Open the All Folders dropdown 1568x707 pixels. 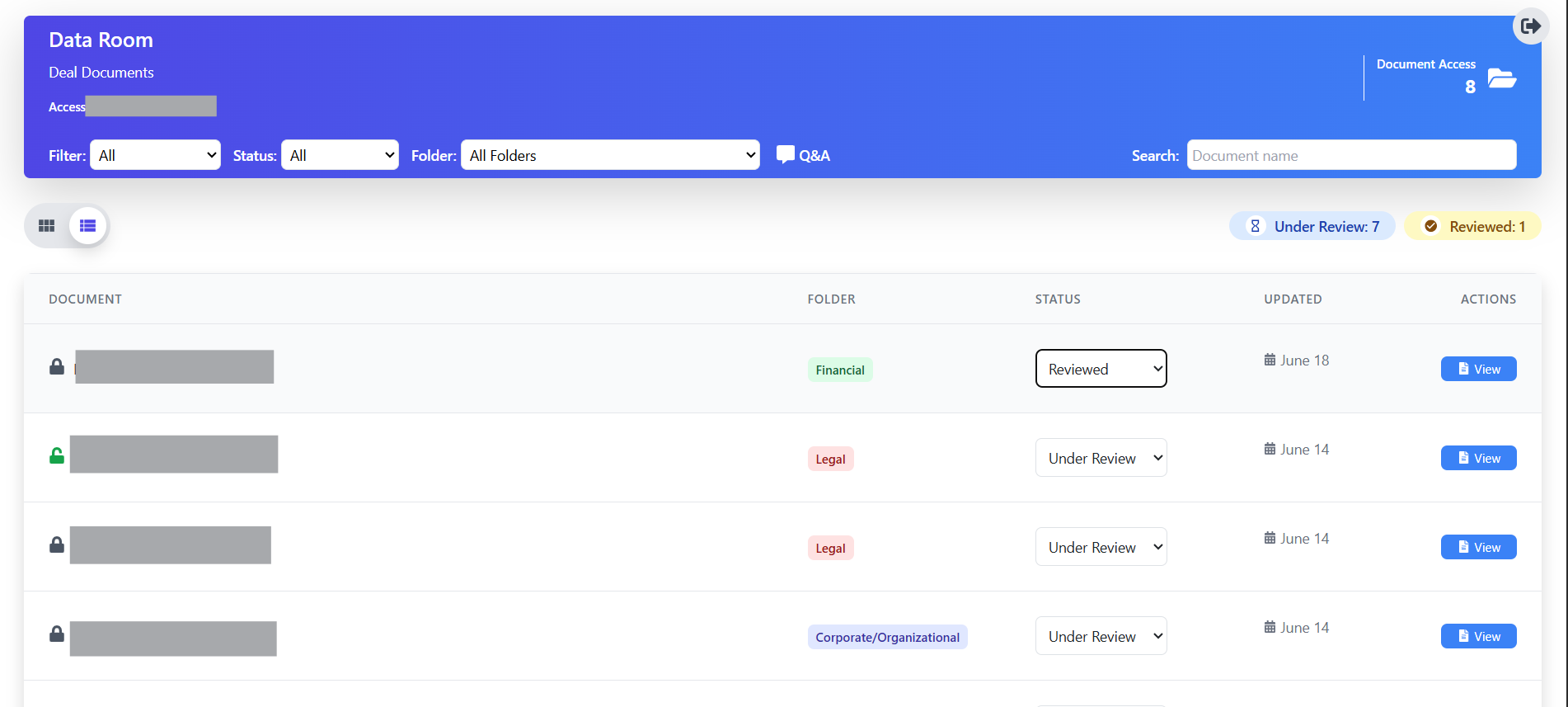point(610,155)
